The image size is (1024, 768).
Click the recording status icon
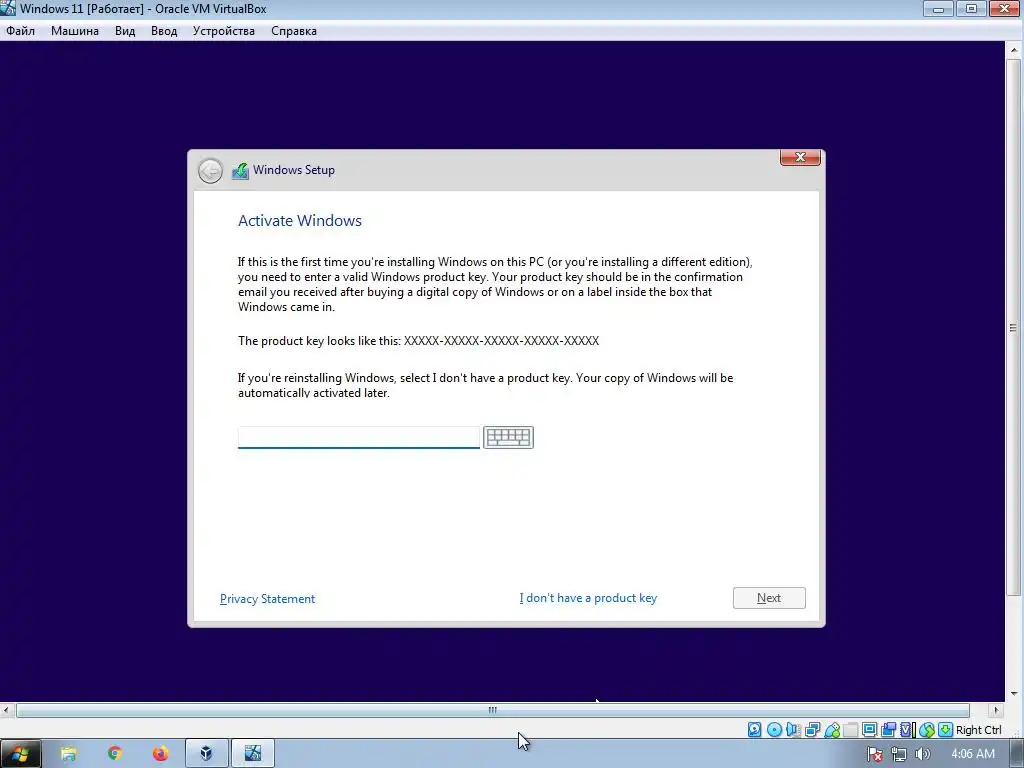click(888, 729)
